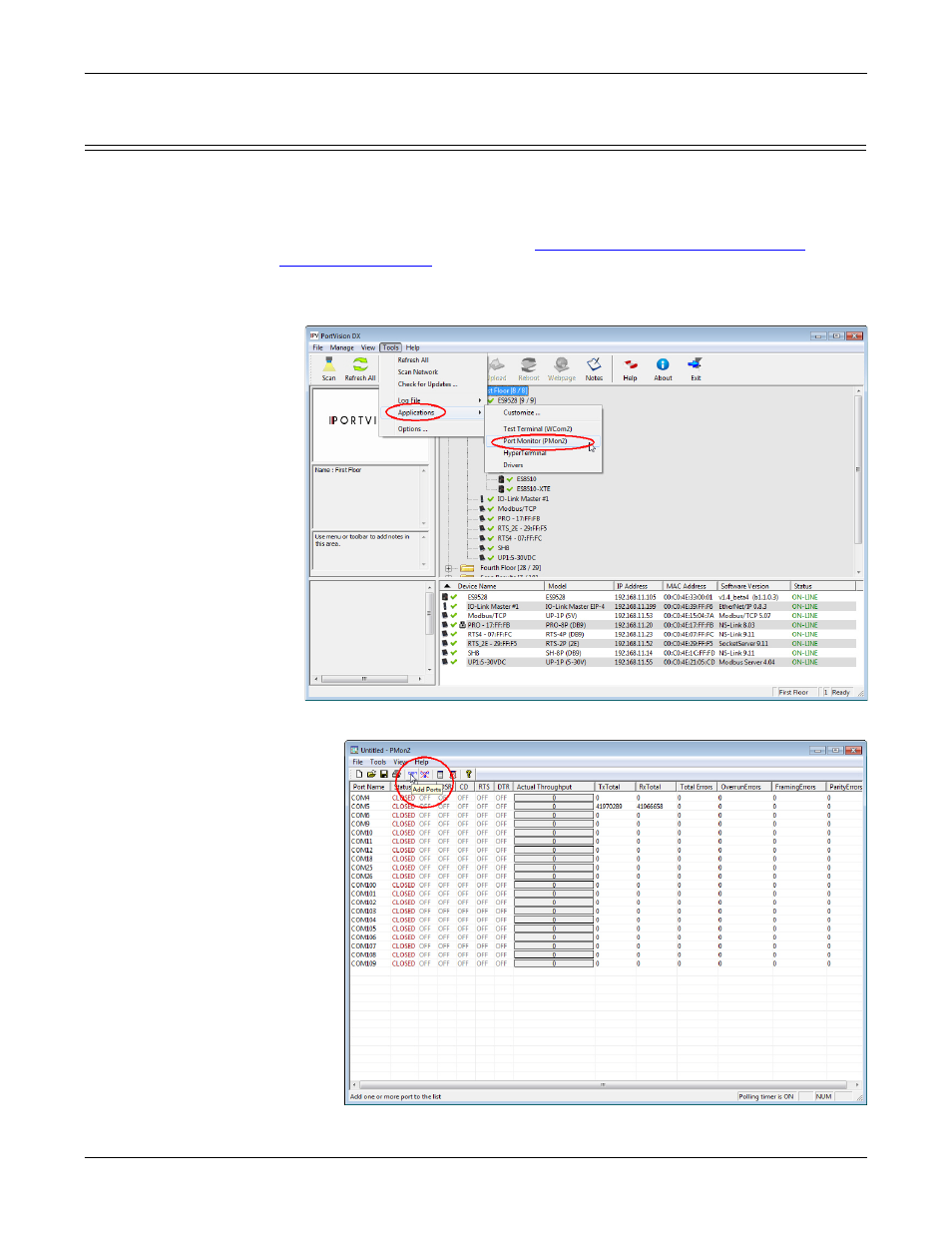This screenshot has height=1233, width=952.
Task: Open the File menu in PortVision DX
Action: [x=317, y=347]
